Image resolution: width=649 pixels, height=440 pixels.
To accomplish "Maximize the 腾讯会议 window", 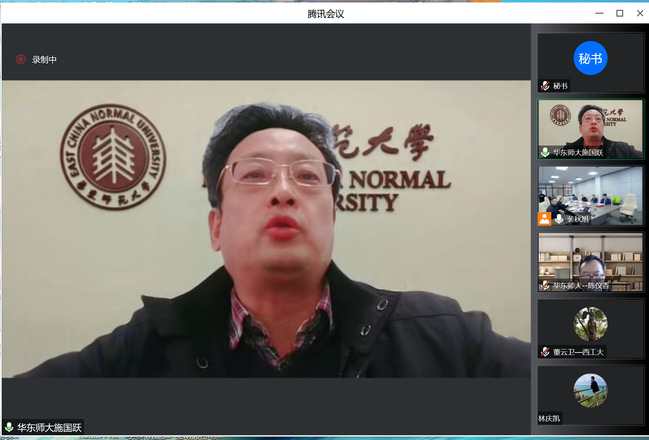I will pyautogui.click(x=619, y=13).
